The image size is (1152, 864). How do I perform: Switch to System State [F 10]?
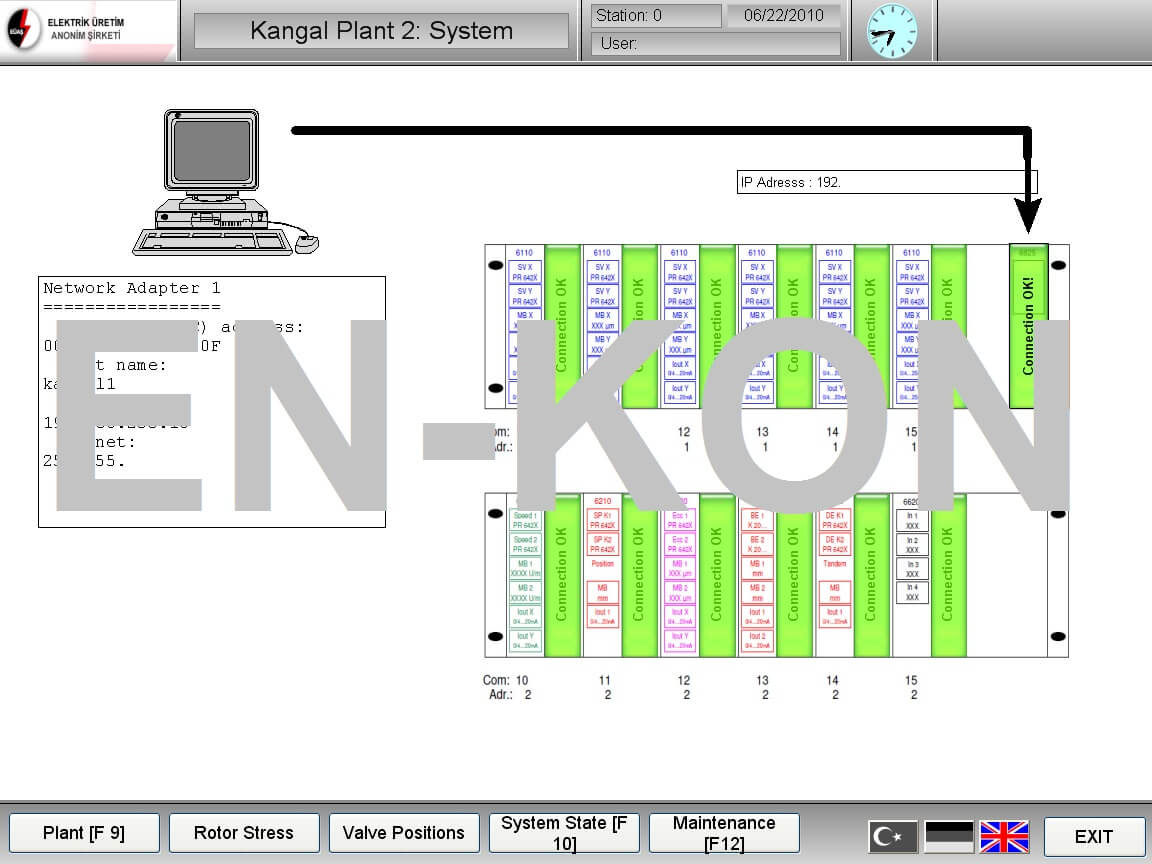click(564, 833)
